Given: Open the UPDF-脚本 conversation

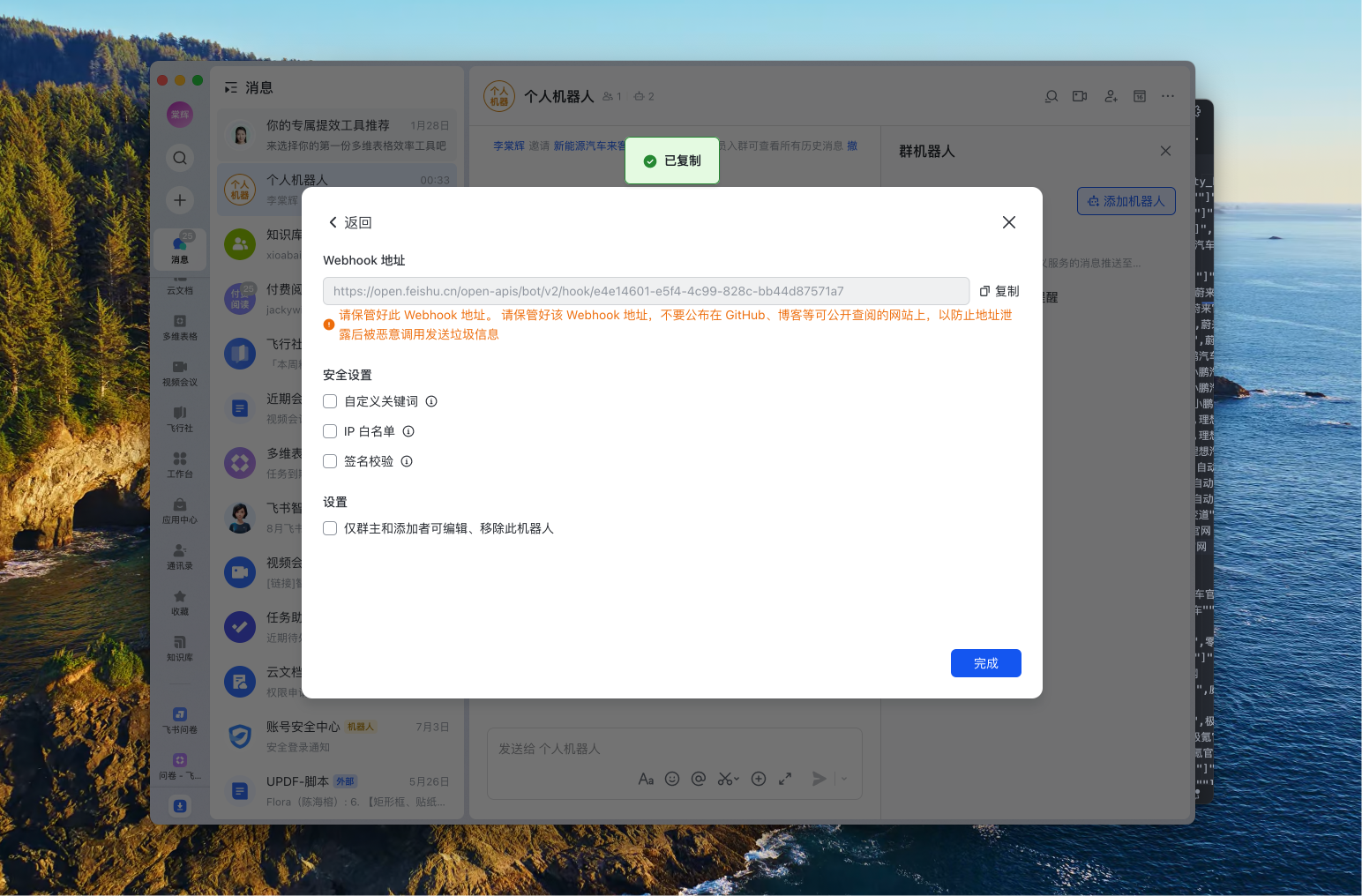Looking at the screenshot, I should (337, 791).
